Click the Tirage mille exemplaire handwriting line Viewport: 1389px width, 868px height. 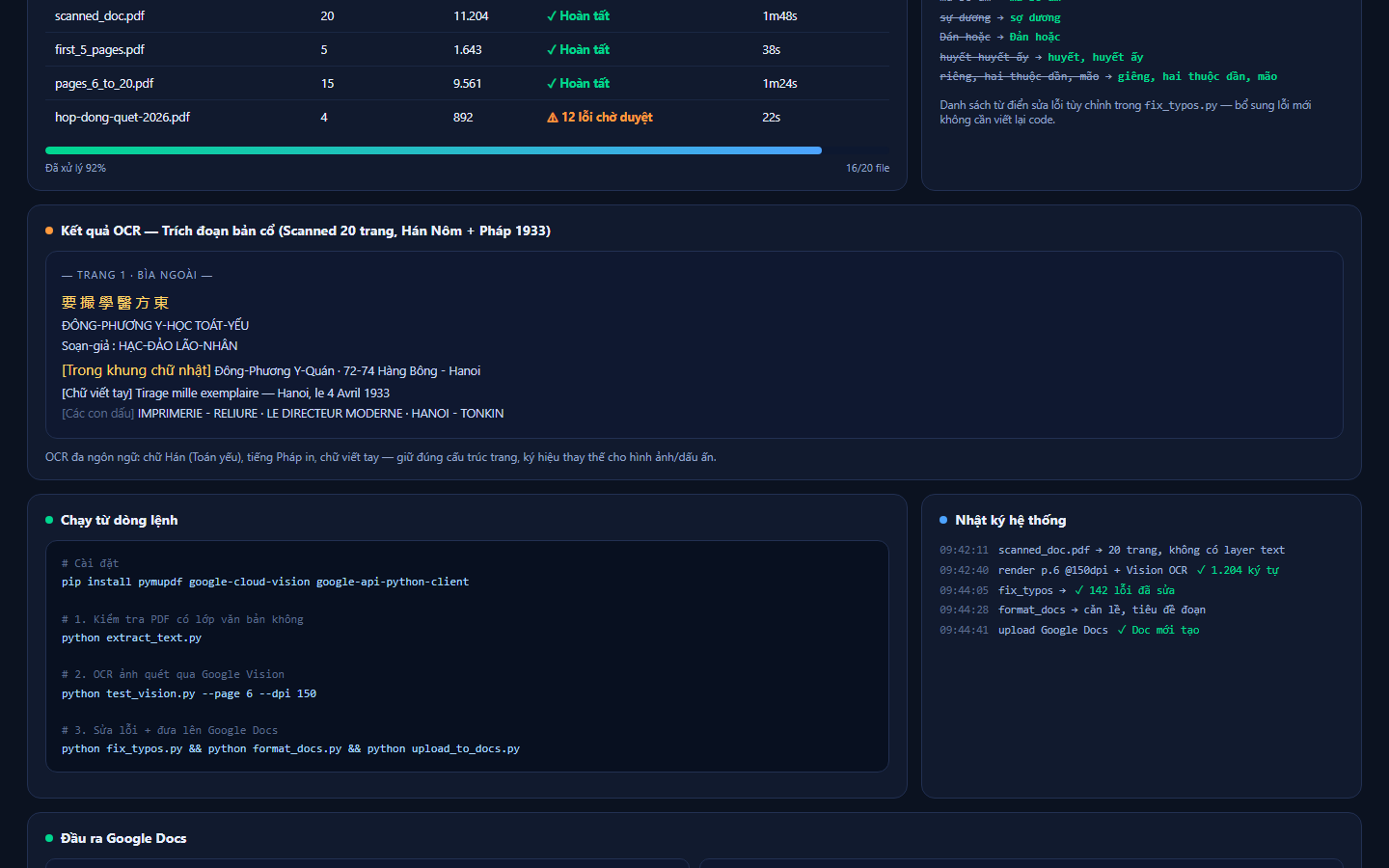pyautogui.click(x=226, y=393)
